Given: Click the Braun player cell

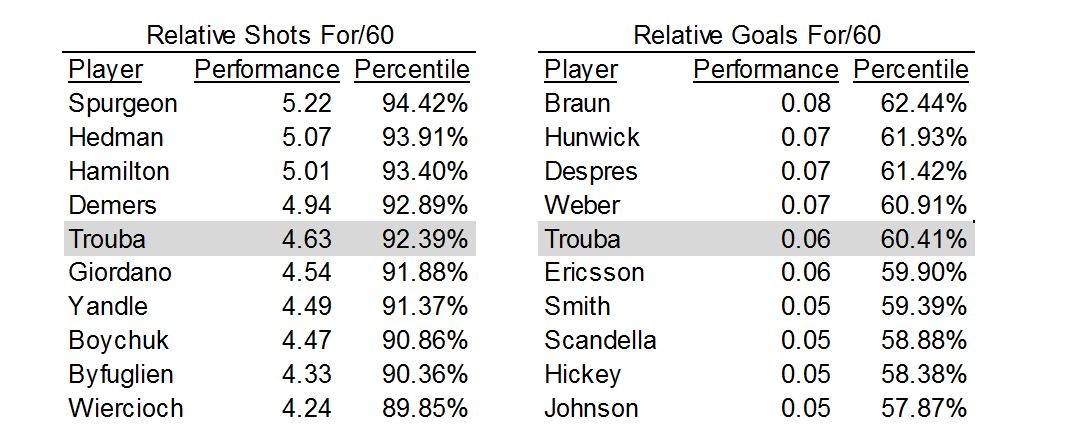Looking at the screenshot, I should pyautogui.click(x=577, y=104).
